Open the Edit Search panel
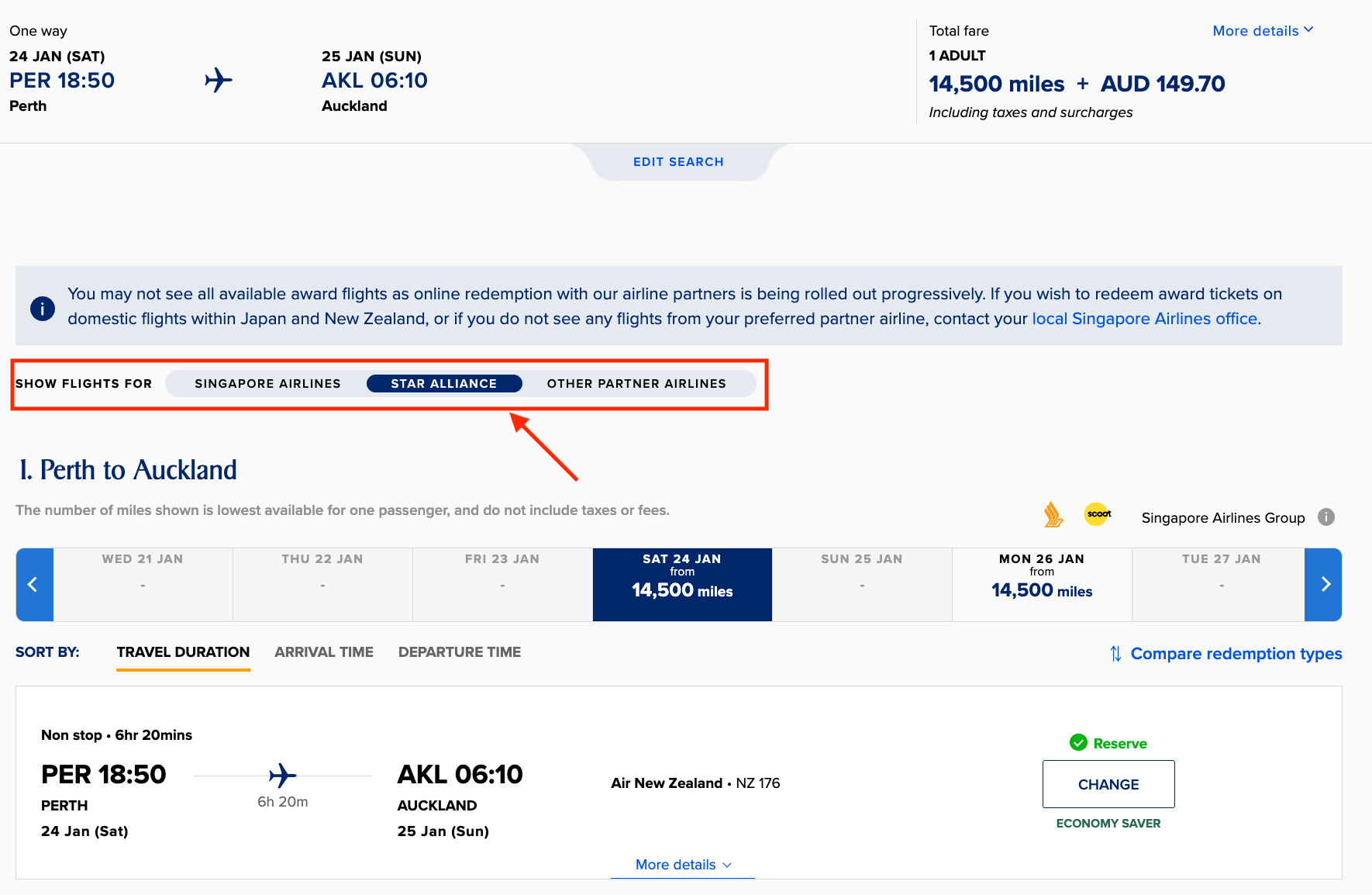The image size is (1372, 895). pyautogui.click(x=678, y=162)
